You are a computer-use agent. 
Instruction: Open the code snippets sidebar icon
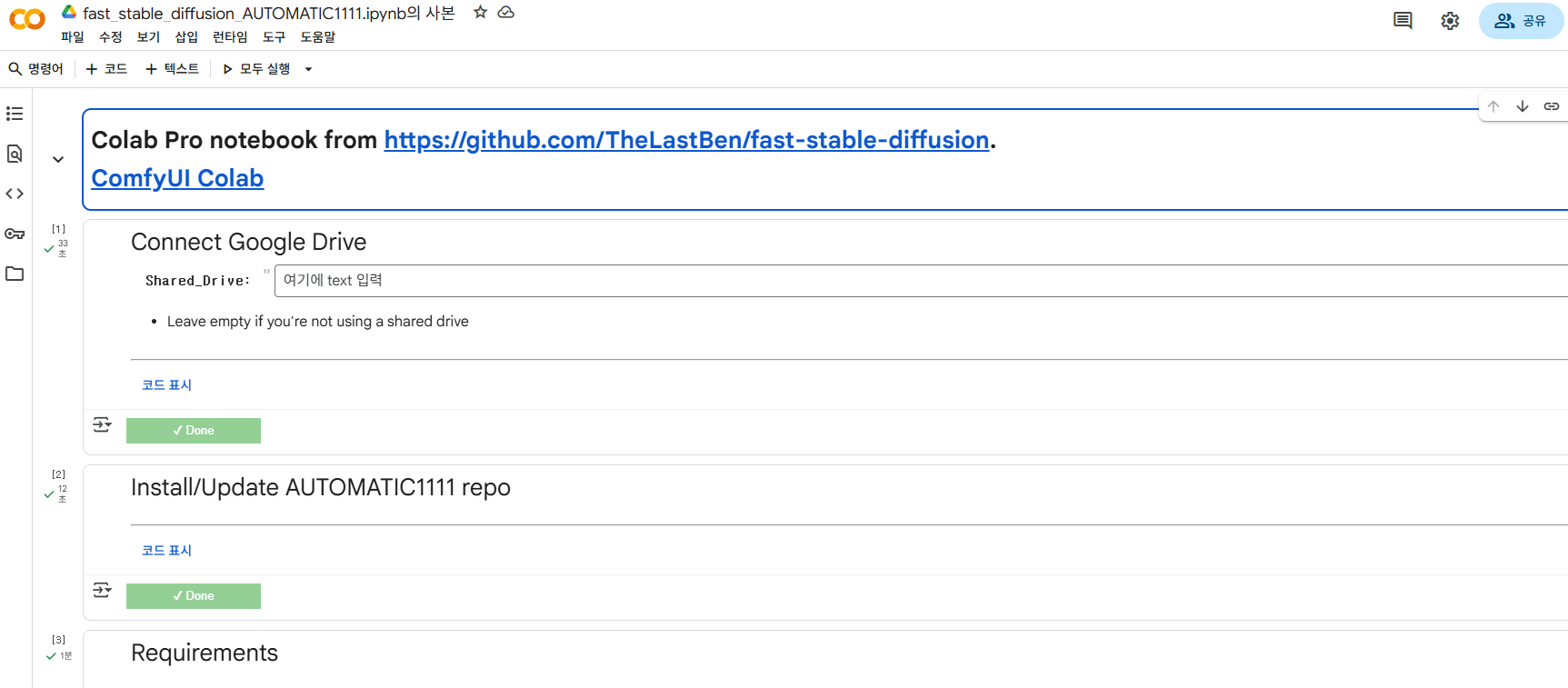(15, 194)
